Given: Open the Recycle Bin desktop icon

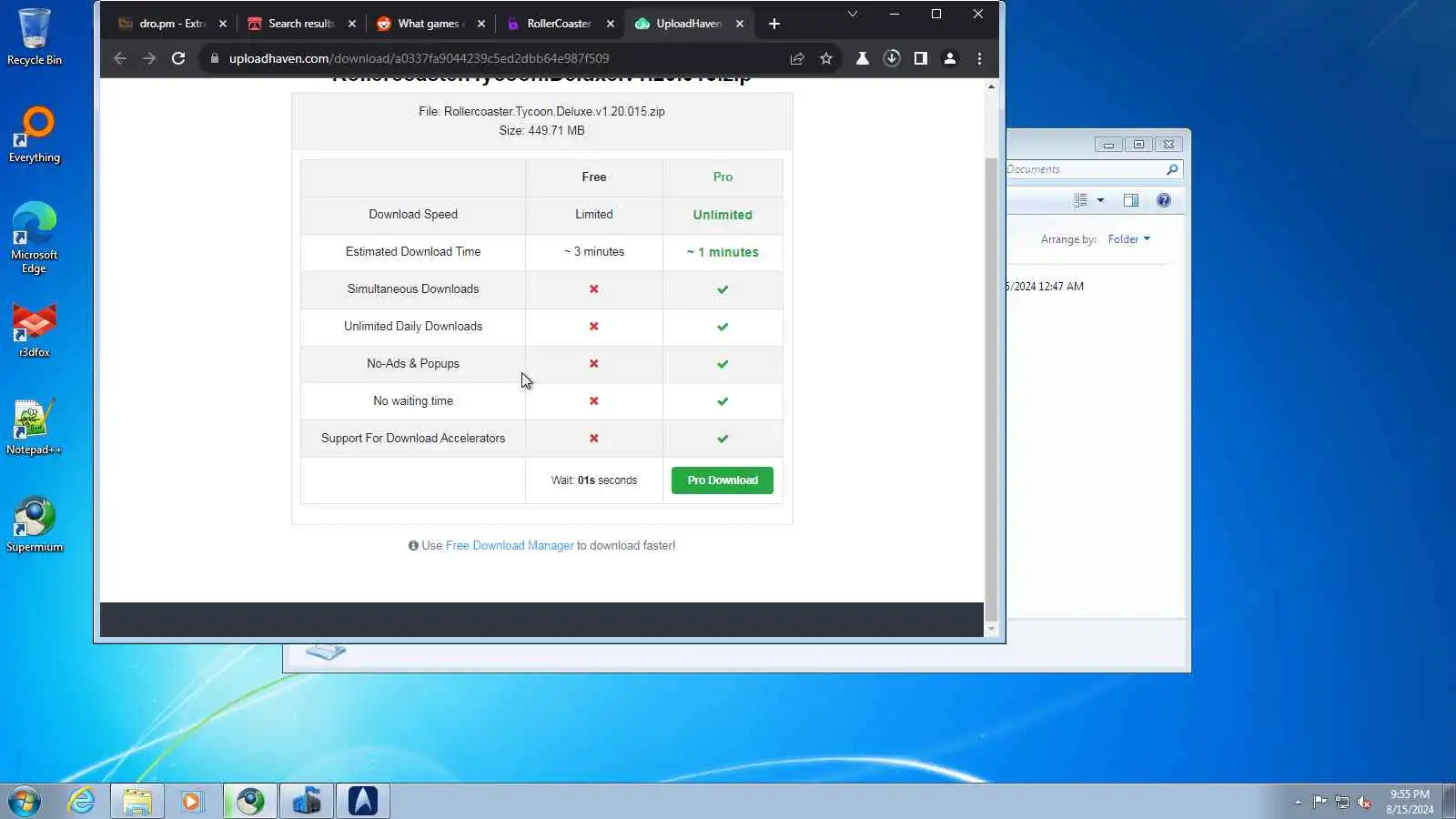Looking at the screenshot, I should click(35, 36).
